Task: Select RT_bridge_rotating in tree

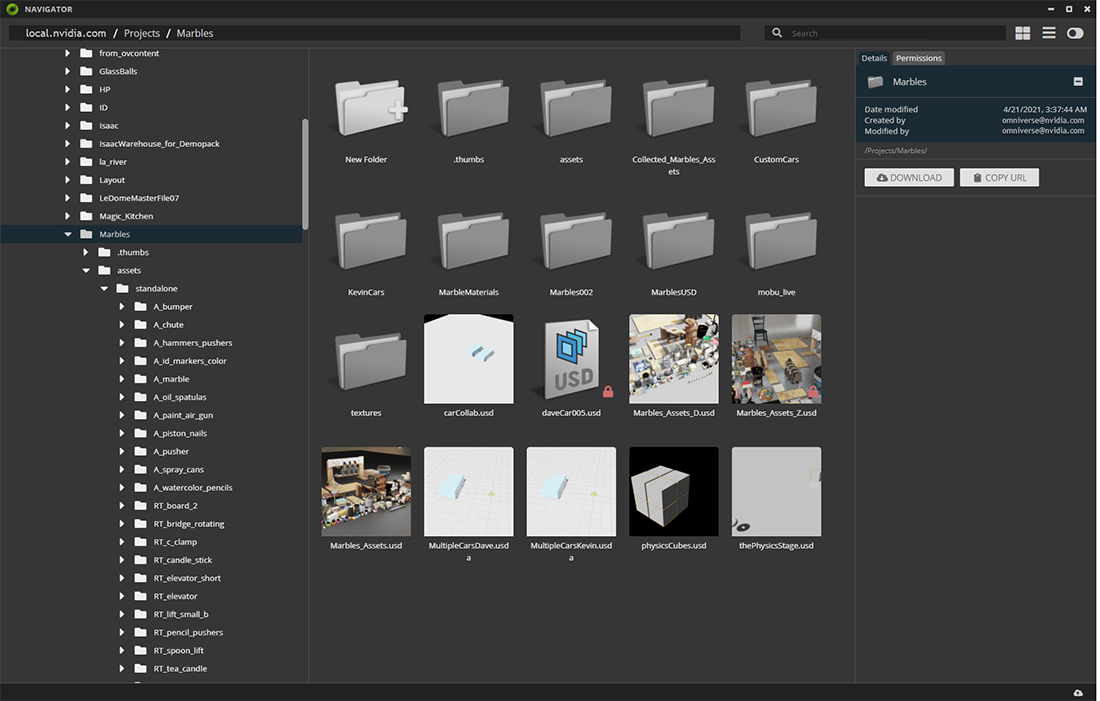Action: pyautogui.click(x=189, y=524)
